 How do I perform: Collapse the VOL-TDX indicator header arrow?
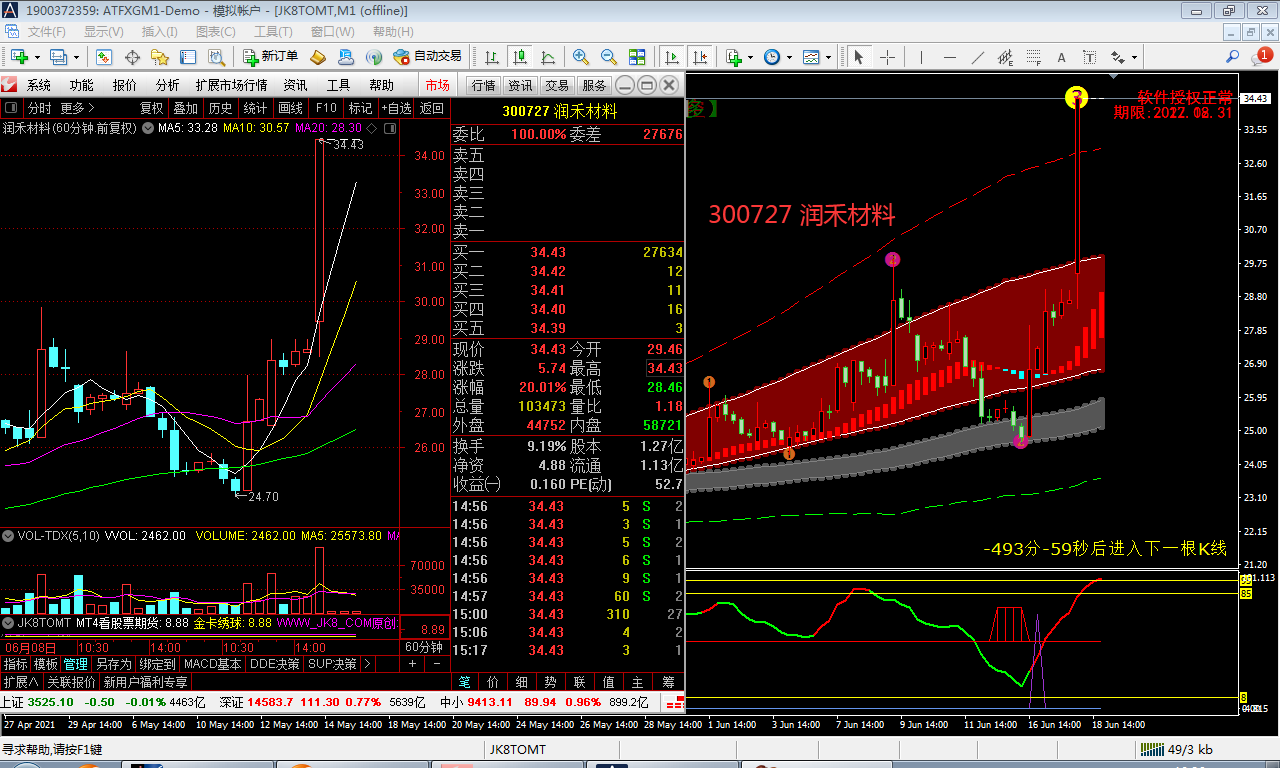click(9, 536)
